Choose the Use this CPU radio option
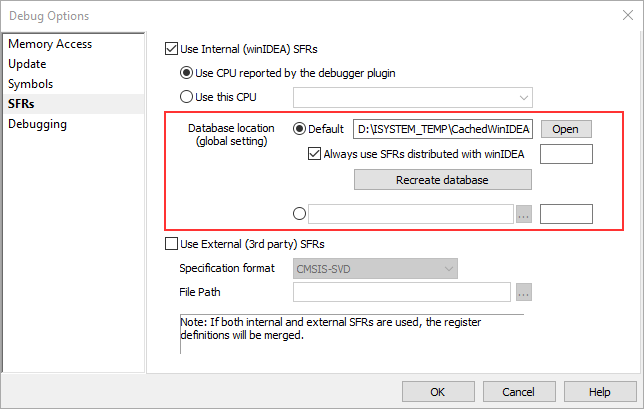This screenshot has width=644, height=409. pos(186,97)
